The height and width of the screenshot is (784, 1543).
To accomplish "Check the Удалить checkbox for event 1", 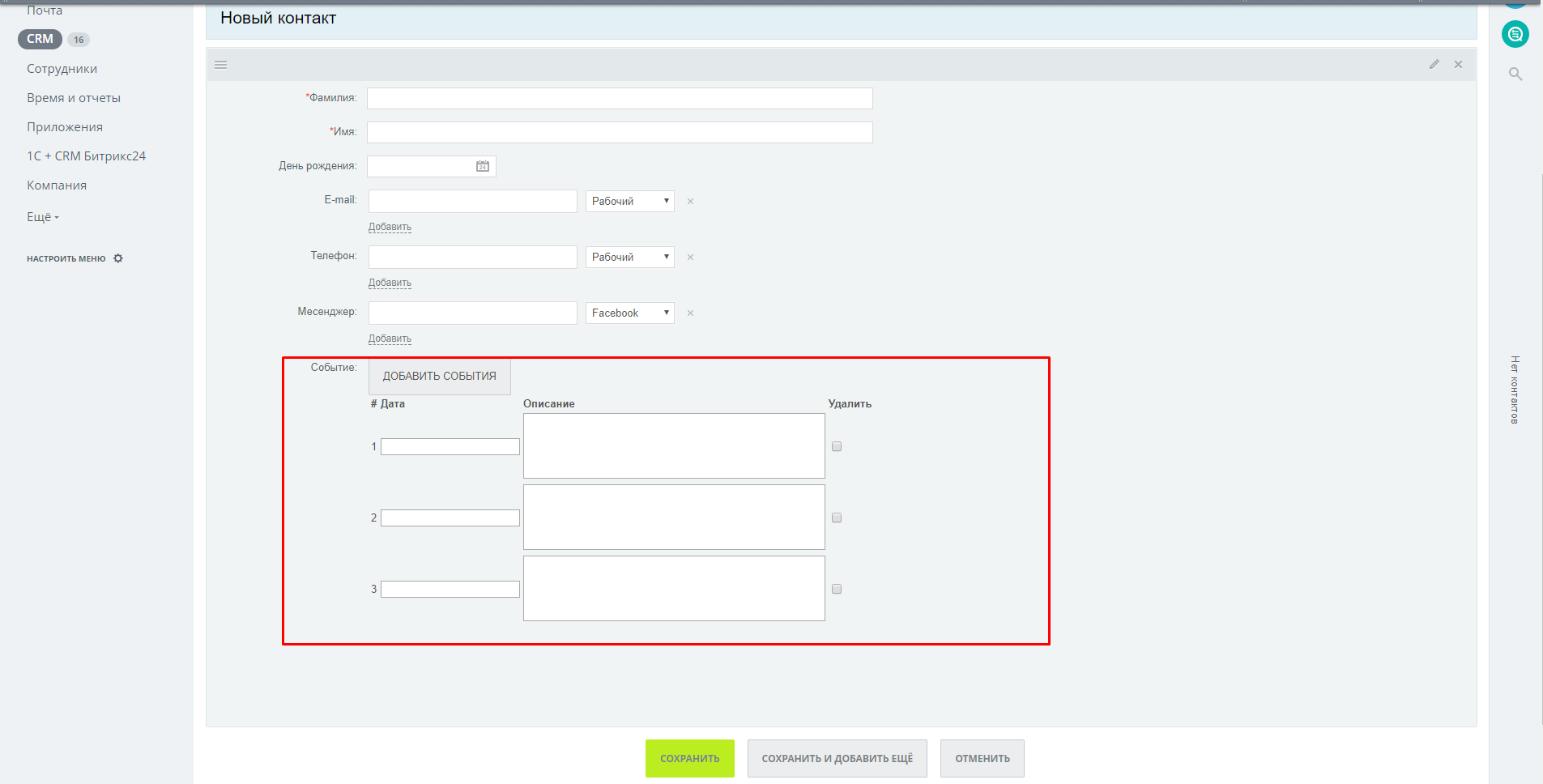I will 837,446.
